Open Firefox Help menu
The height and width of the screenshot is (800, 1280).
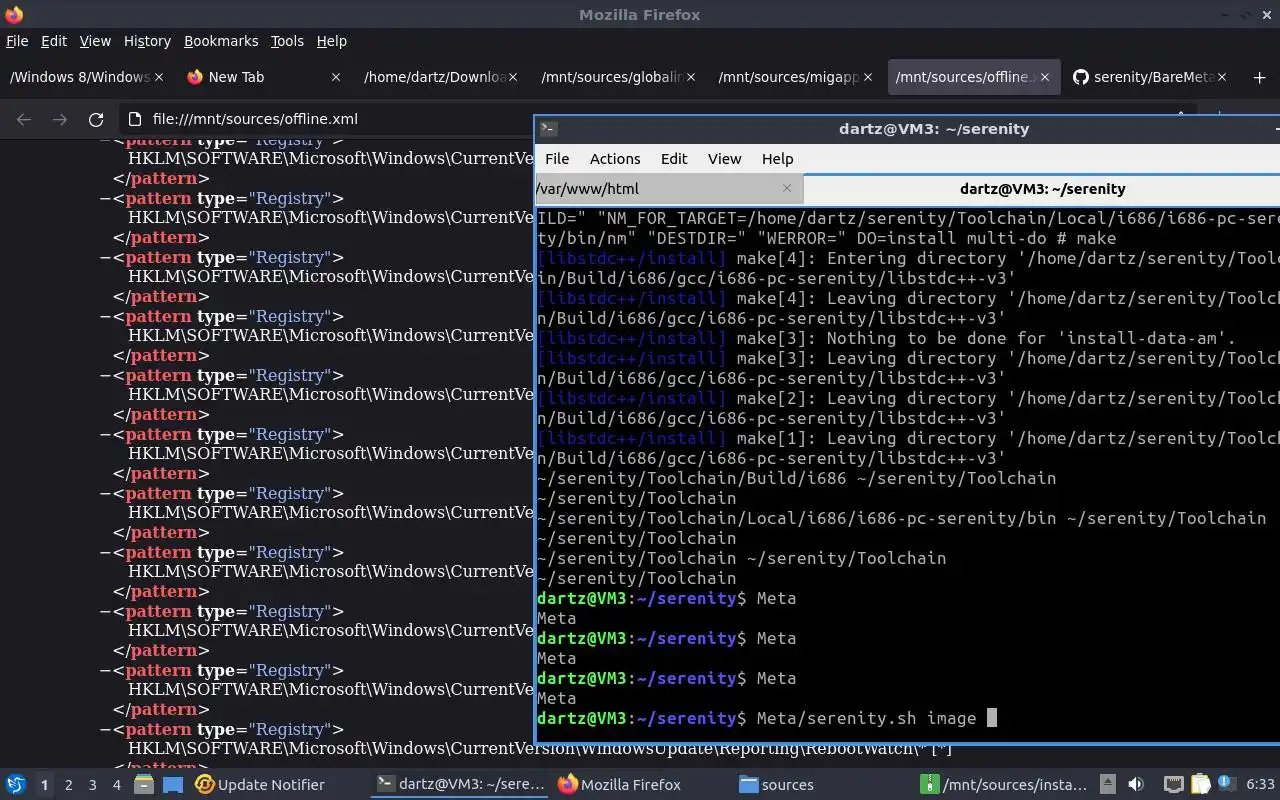click(332, 41)
